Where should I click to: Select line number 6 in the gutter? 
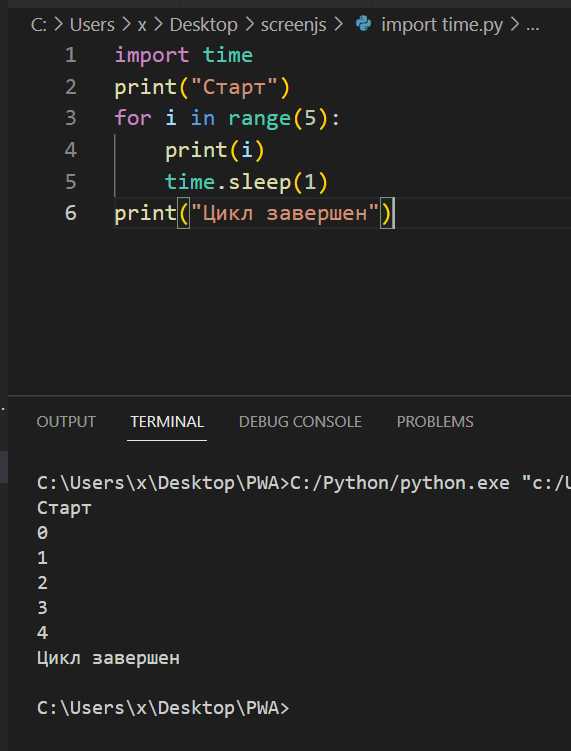click(71, 213)
